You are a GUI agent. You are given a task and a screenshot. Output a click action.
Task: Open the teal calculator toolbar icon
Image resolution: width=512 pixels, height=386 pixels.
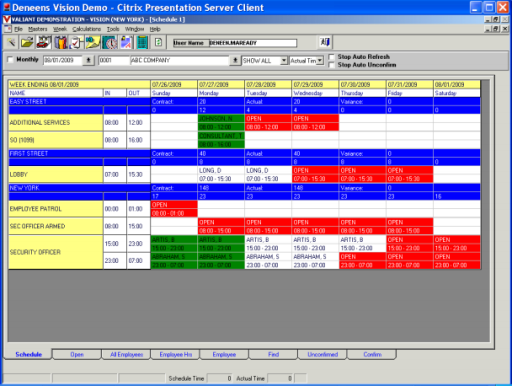click(142, 43)
